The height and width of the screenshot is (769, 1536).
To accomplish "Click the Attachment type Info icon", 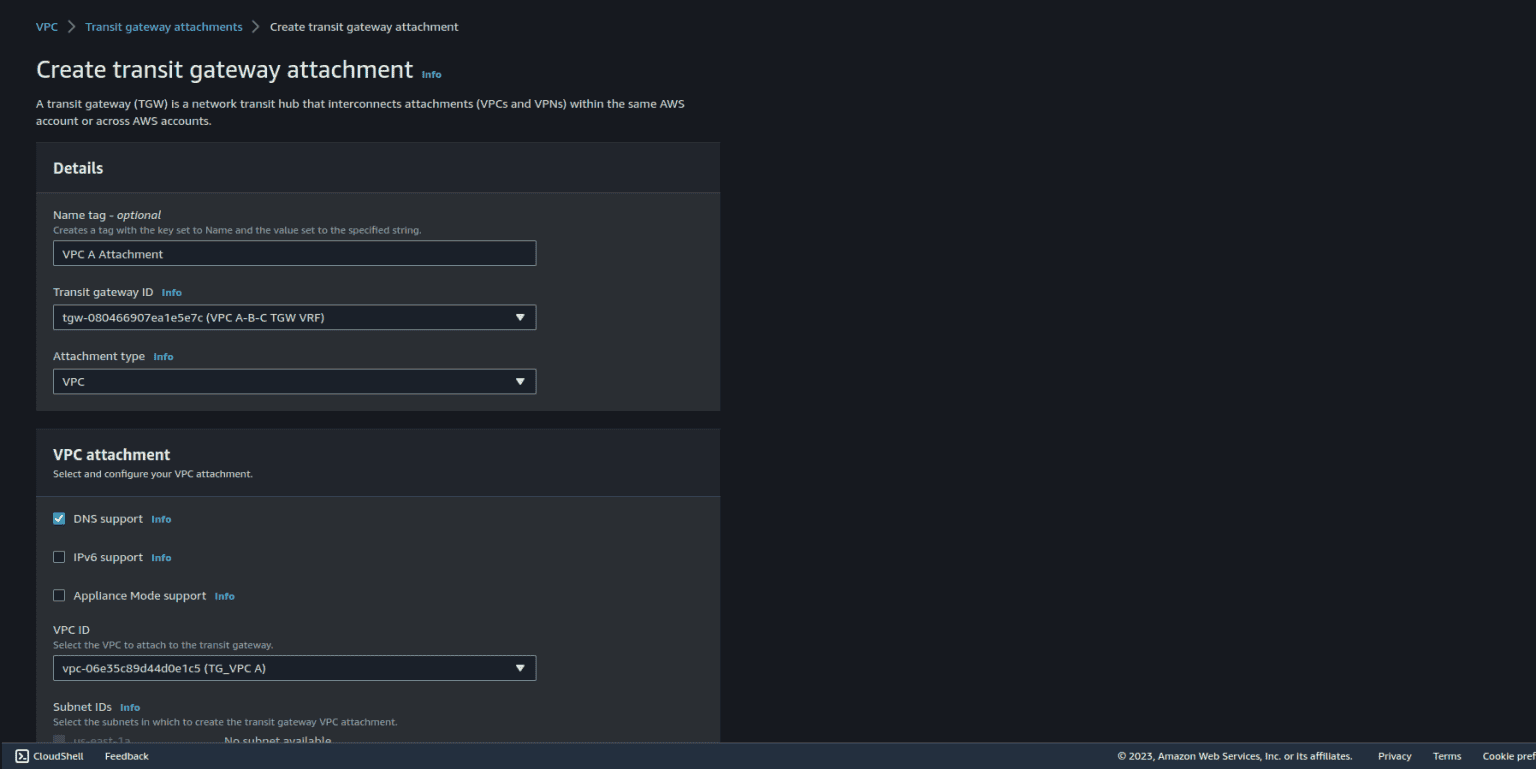I will point(163,356).
